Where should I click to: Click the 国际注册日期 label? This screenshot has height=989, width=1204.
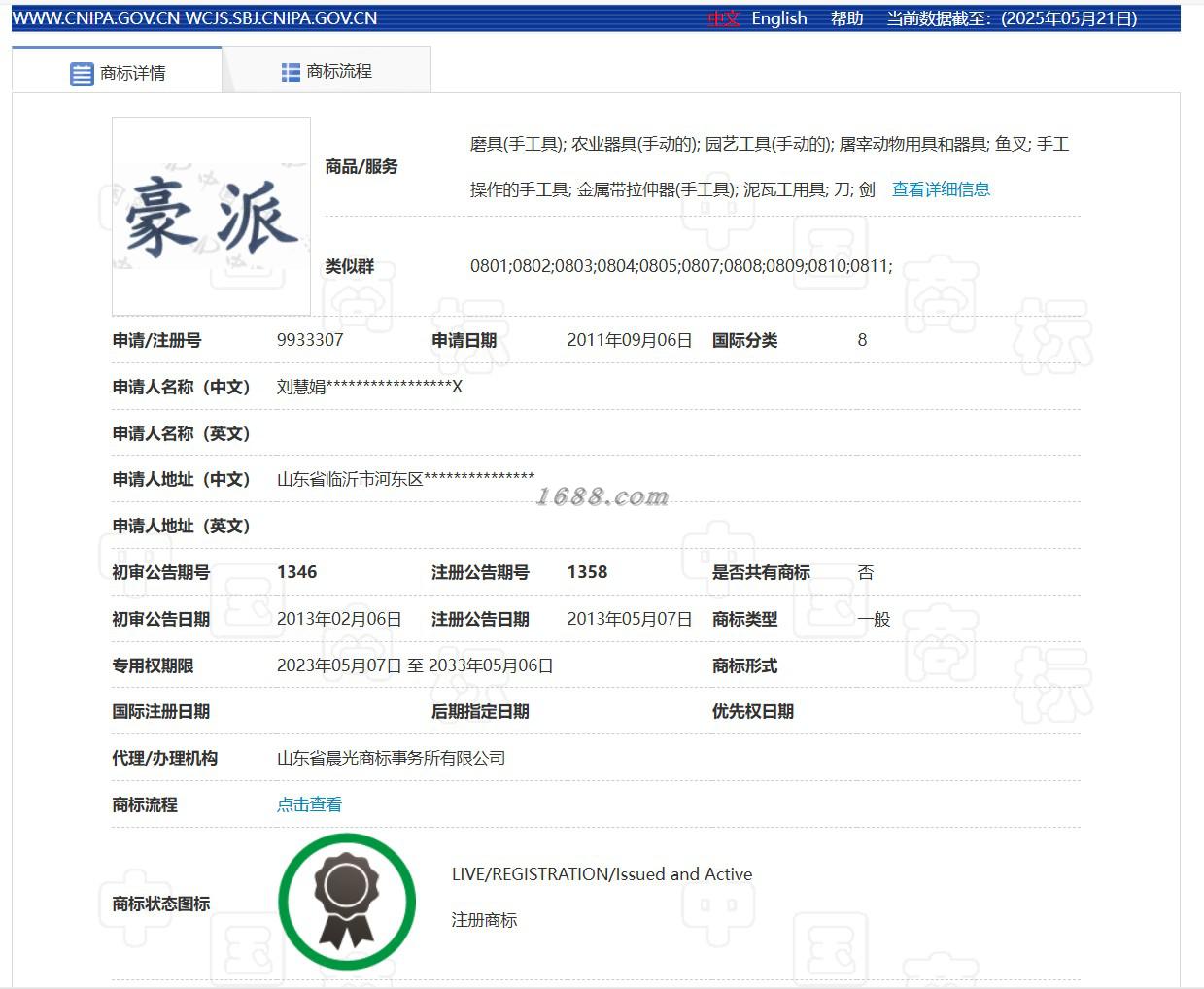point(161,711)
